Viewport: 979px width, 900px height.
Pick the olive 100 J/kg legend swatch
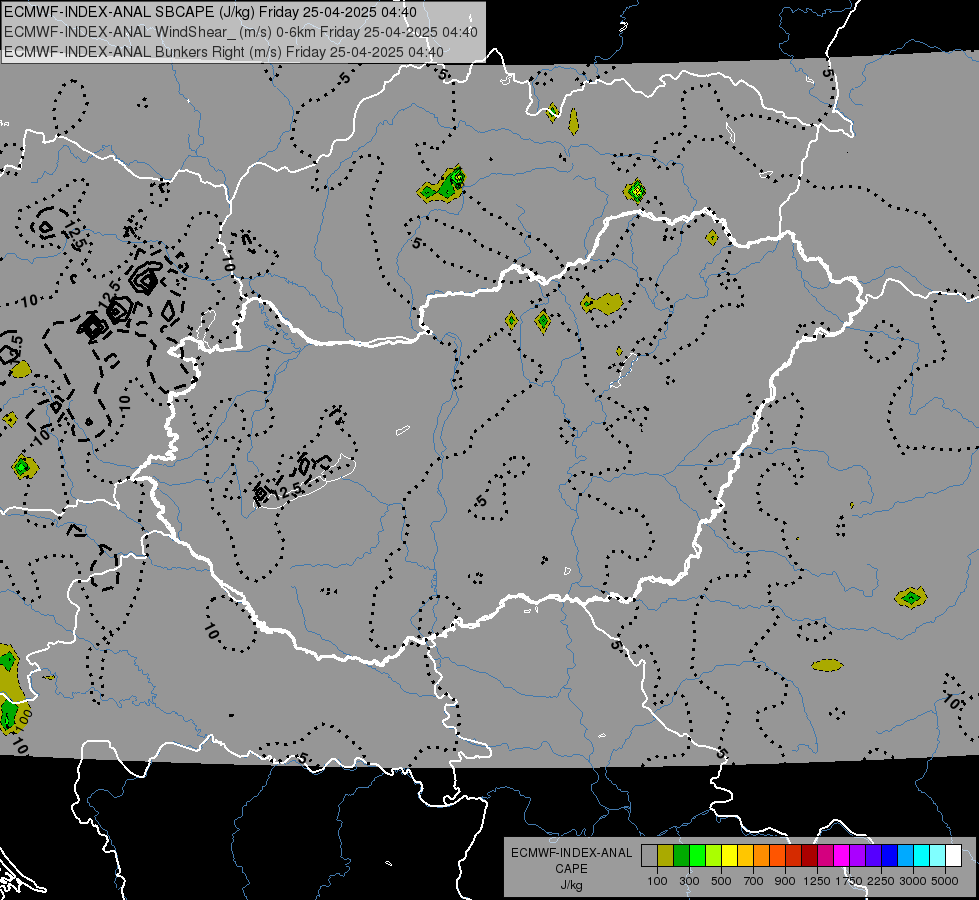pos(666,855)
